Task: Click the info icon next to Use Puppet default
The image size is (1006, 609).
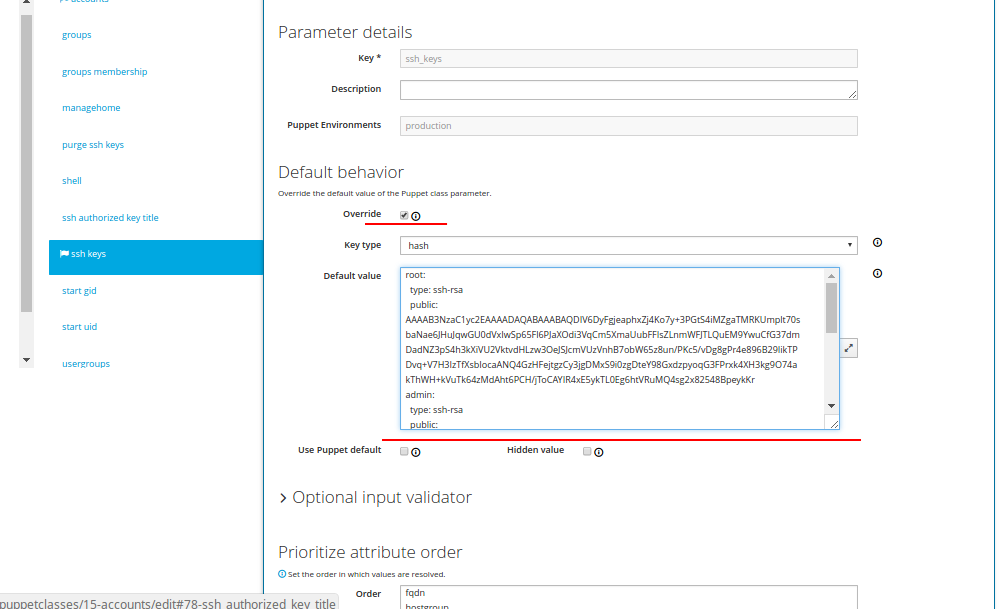Action: (416, 452)
